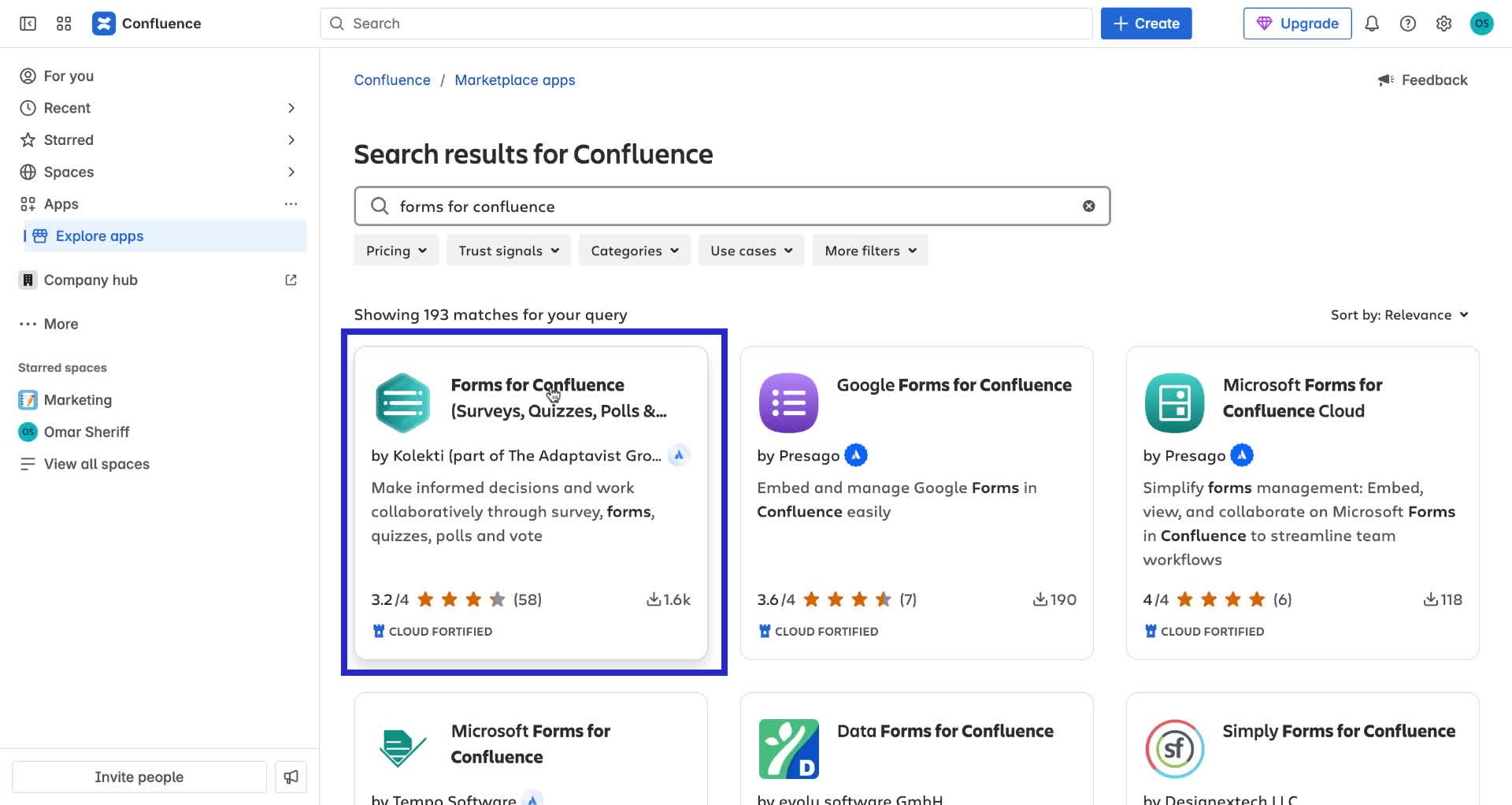Click the Upgrade button
This screenshot has height=805, width=1512.
(1297, 23)
